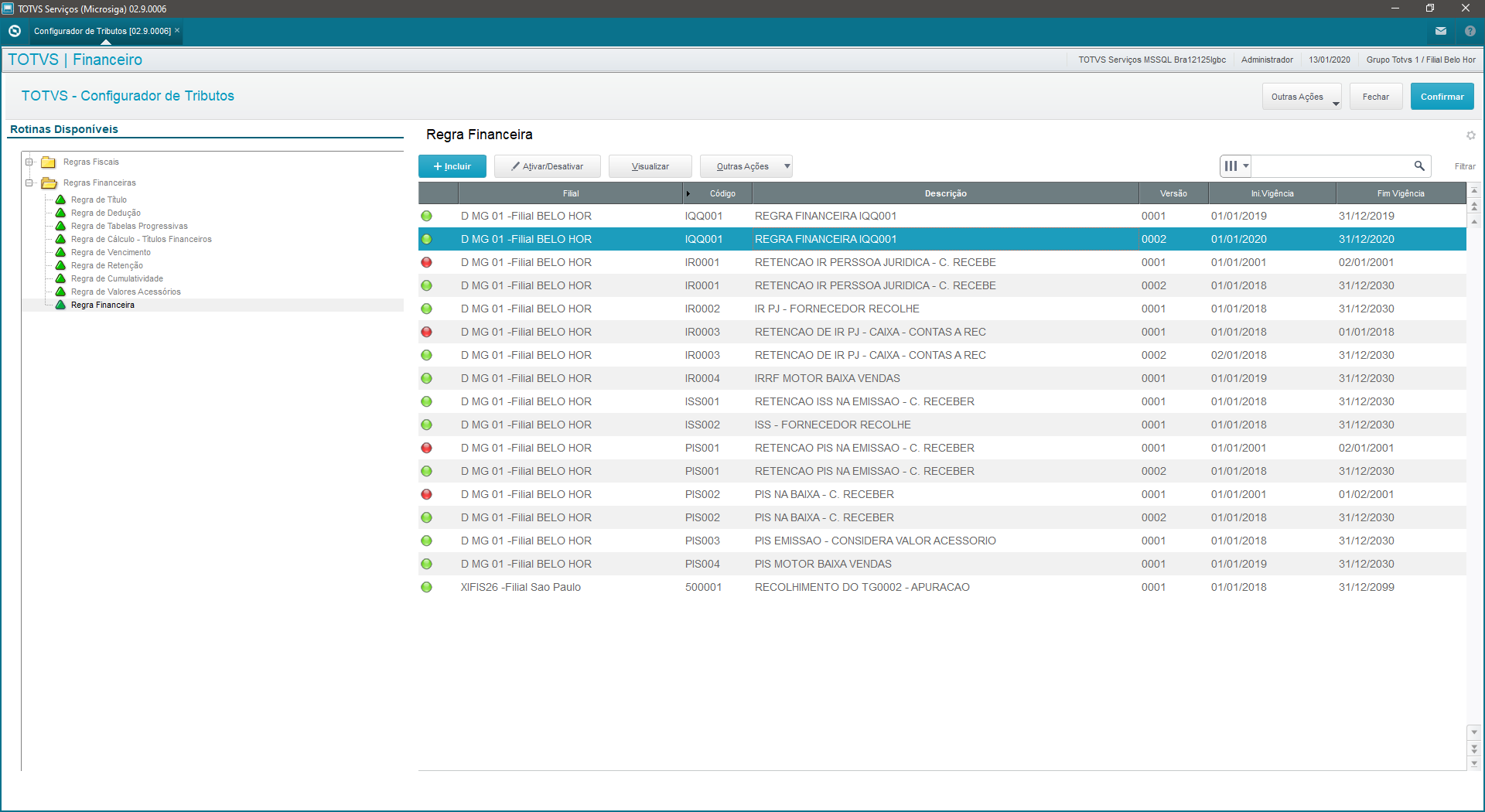Viewport: 1485px width, 812px height.
Task: Click the Fechar button
Action: click(x=1376, y=97)
